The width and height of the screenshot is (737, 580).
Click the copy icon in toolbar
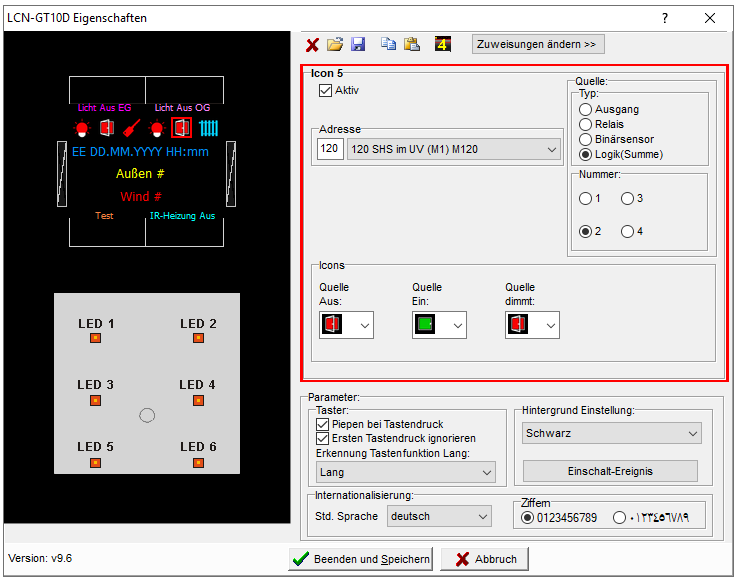pyautogui.click(x=388, y=45)
